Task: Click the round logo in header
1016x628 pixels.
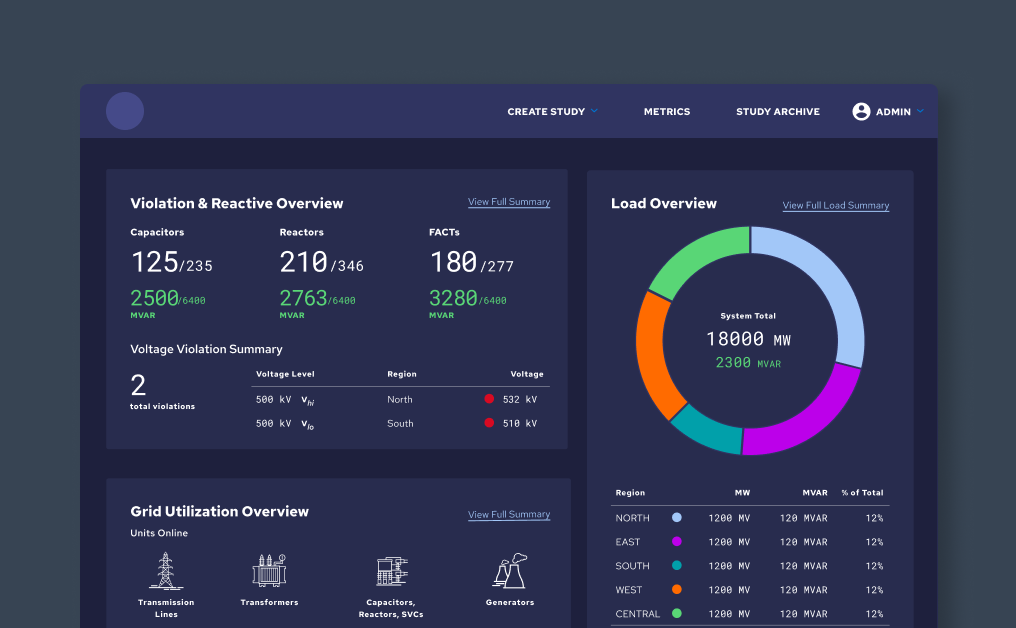Action: [x=125, y=111]
